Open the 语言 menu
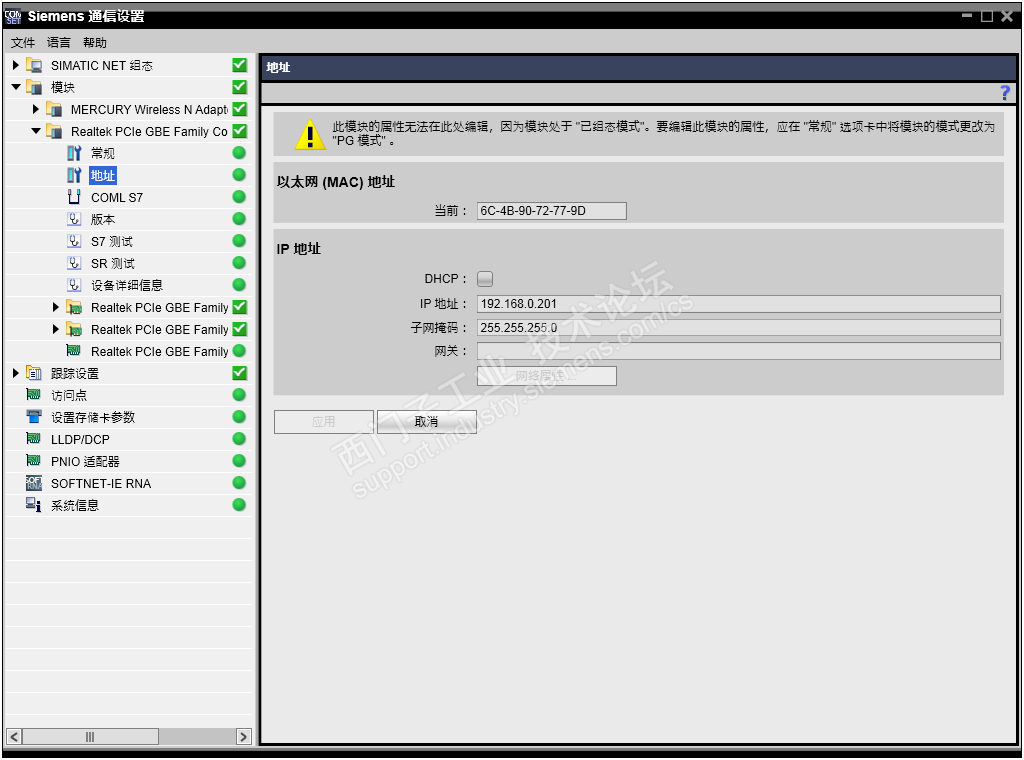The width and height of the screenshot is (1024, 760). (59, 42)
